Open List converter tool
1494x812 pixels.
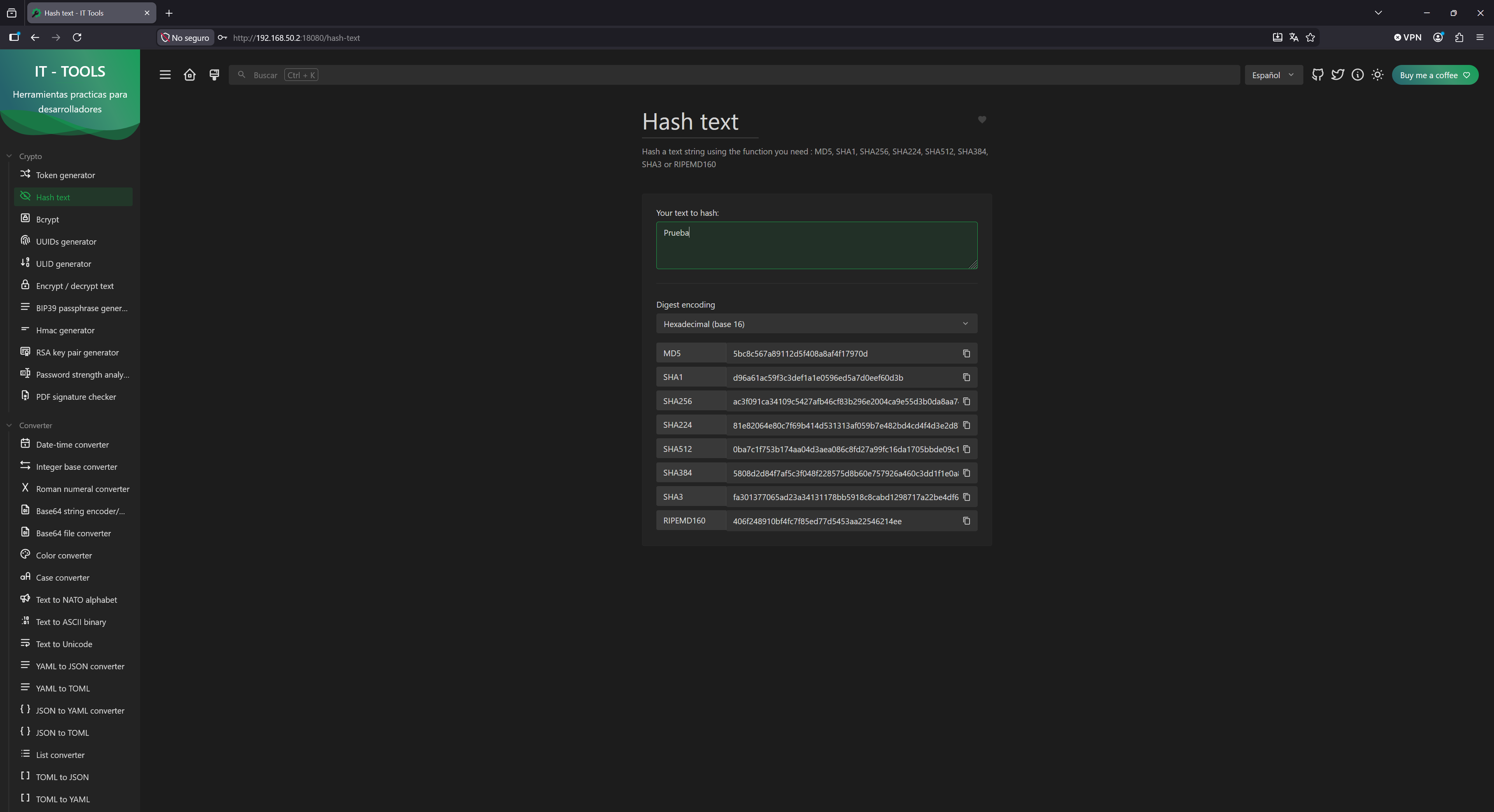[73, 754]
